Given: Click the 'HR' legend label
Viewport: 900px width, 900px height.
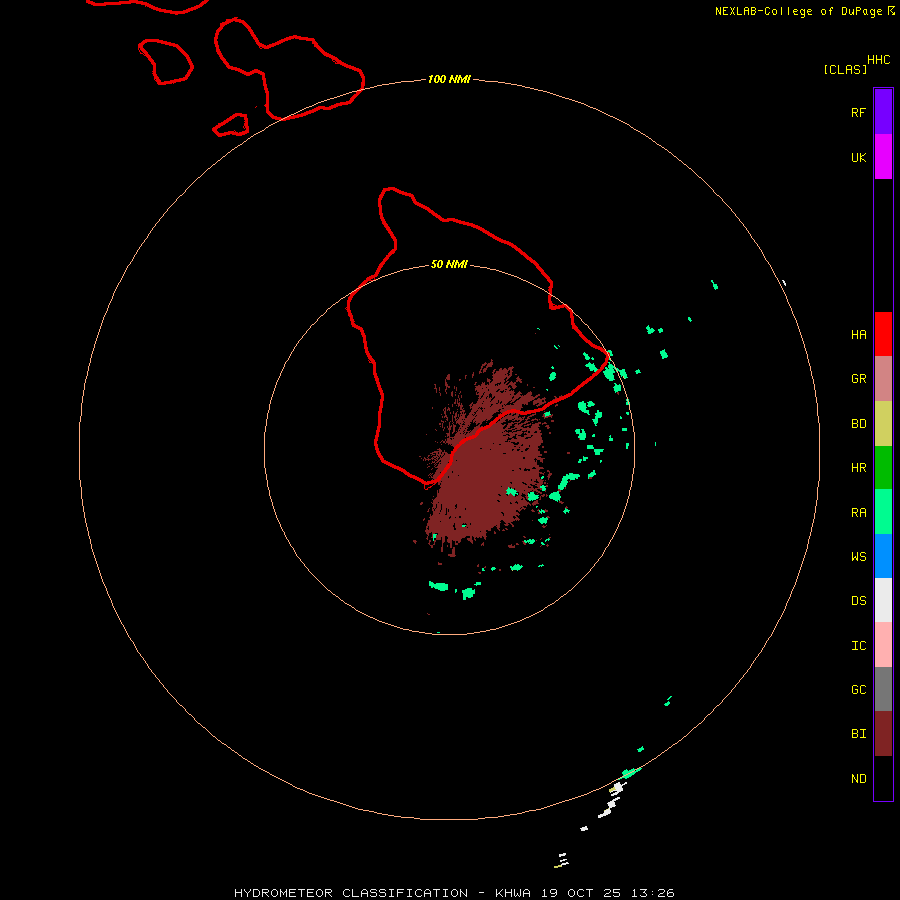Looking at the screenshot, I should point(858,468).
